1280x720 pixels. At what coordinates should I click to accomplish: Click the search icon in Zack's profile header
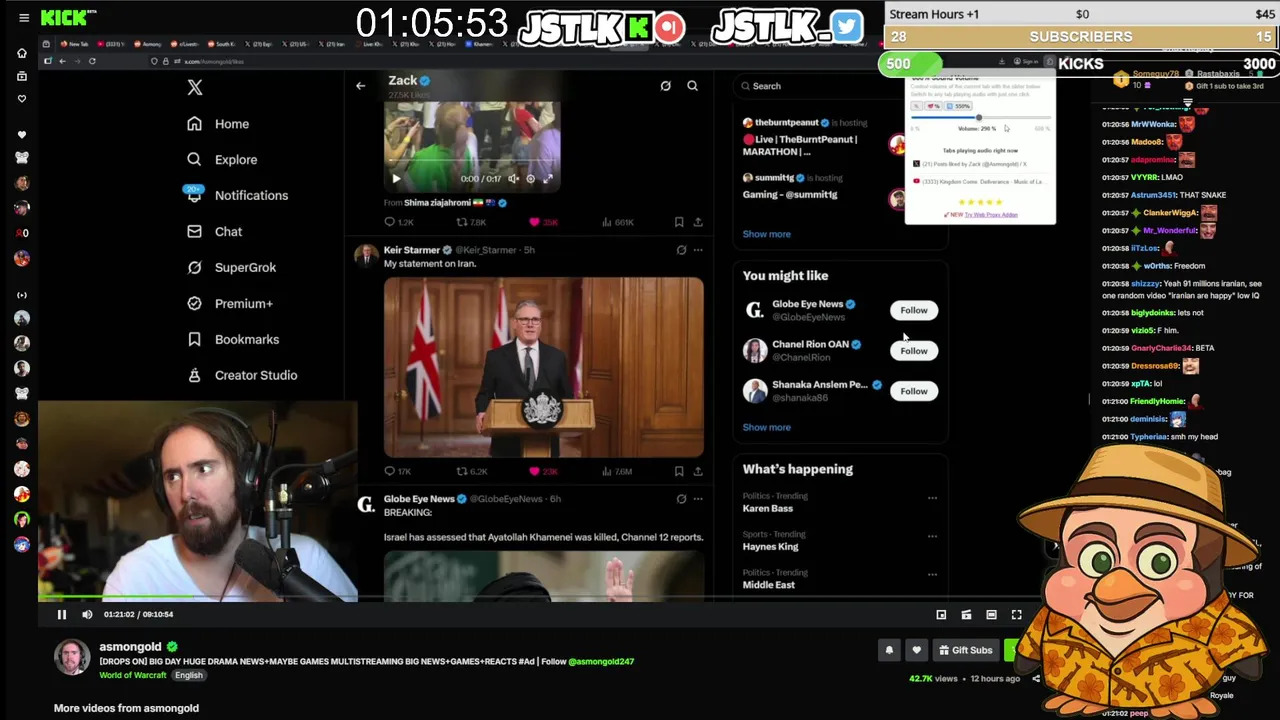pos(692,86)
